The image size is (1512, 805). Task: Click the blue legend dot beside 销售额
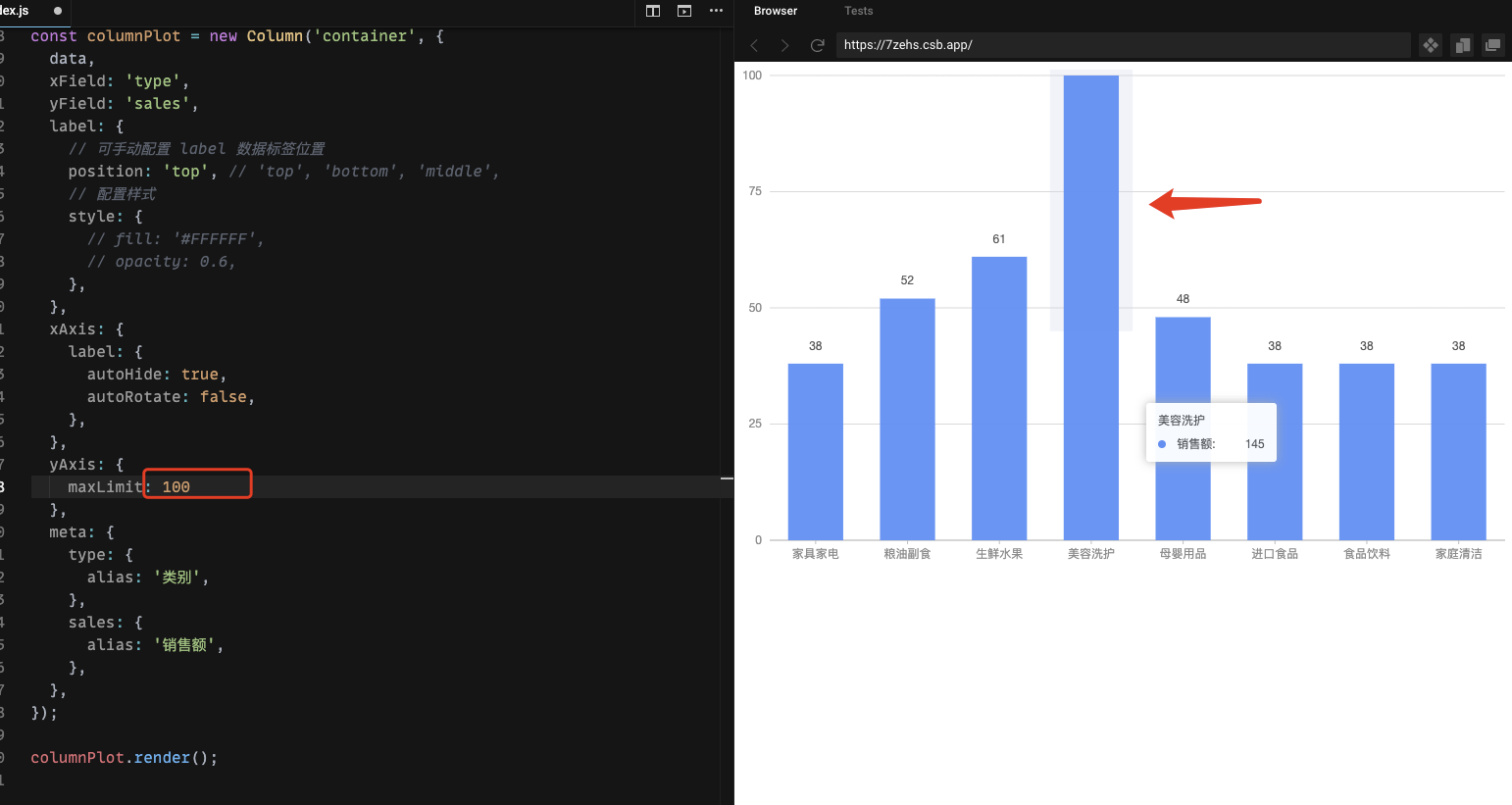click(1162, 443)
